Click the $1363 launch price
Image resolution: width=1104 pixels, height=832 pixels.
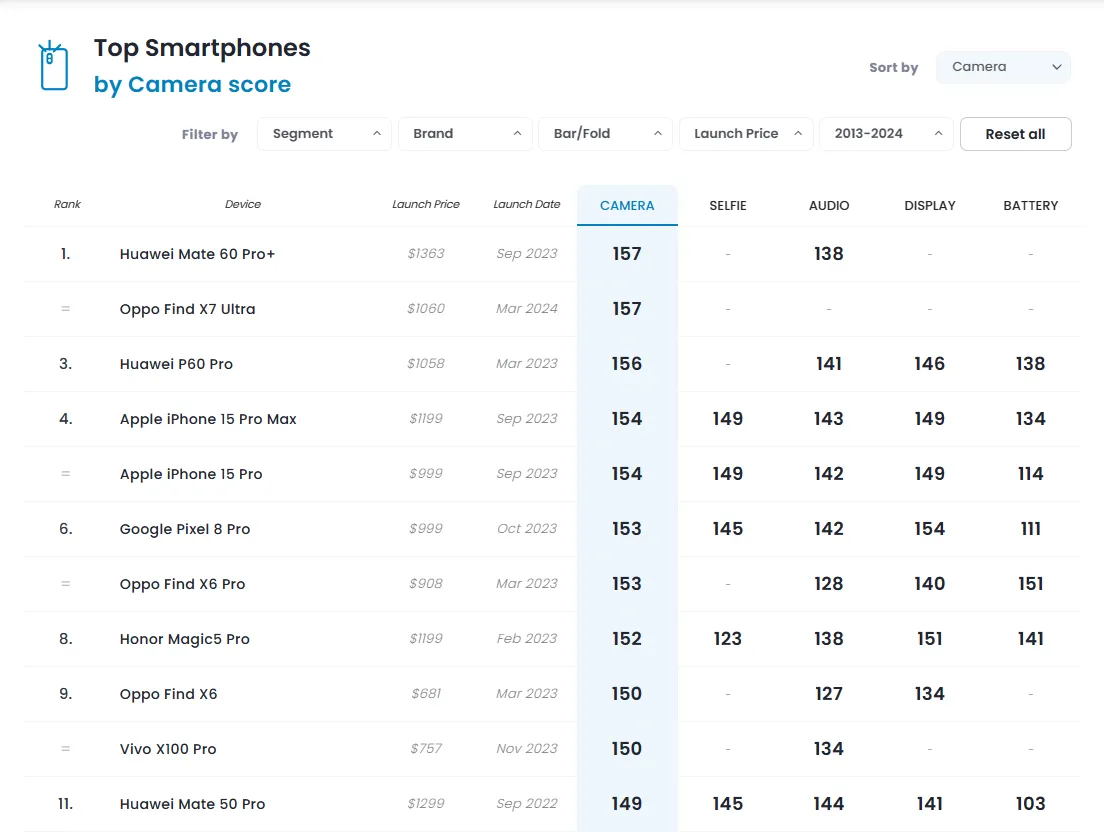[x=426, y=253]
